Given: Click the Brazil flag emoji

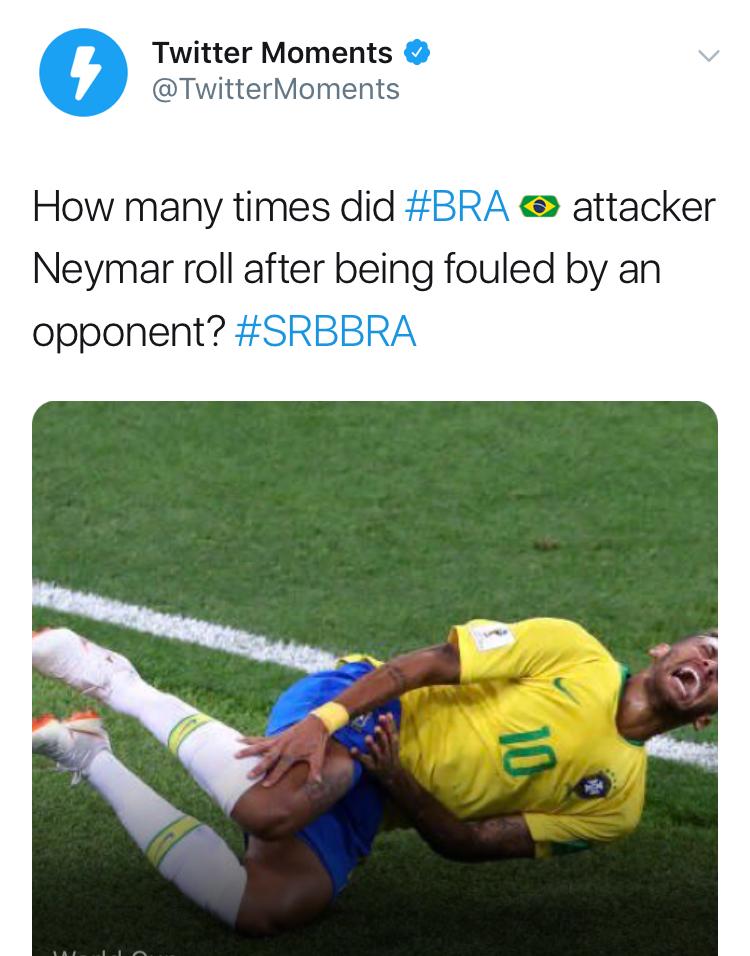Looking at the screenshot, I should (x=540, y=206).
